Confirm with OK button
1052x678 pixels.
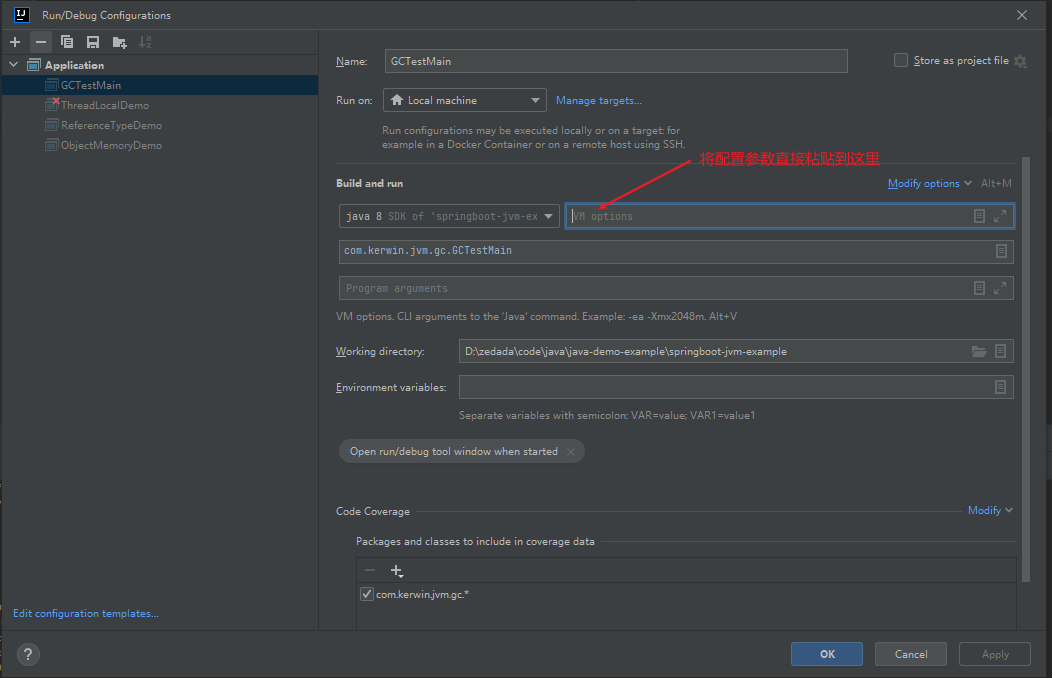[827, 654]
